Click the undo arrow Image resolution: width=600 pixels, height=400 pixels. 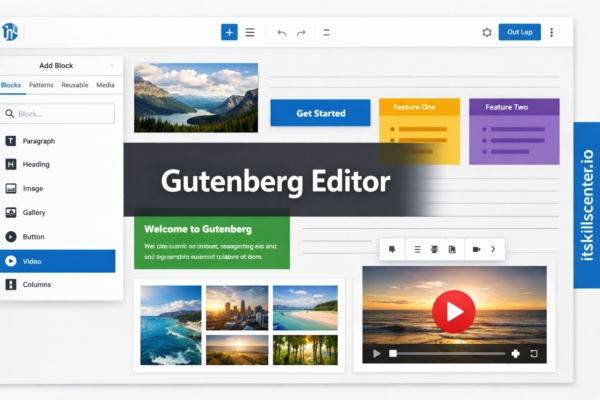[x=281, y=32]
